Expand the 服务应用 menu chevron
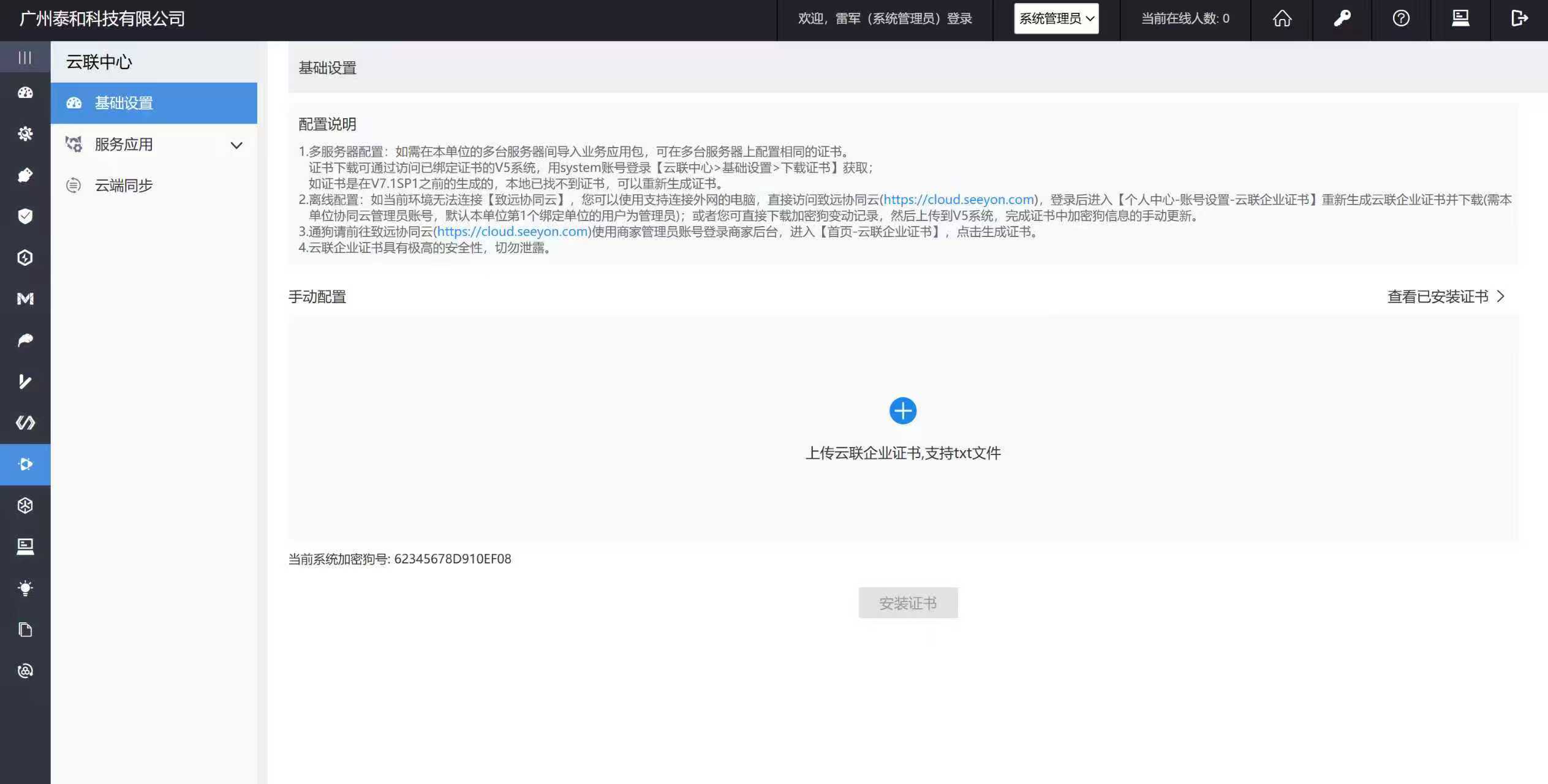Viewport: 1548px width, 784px height. point(236,145)
